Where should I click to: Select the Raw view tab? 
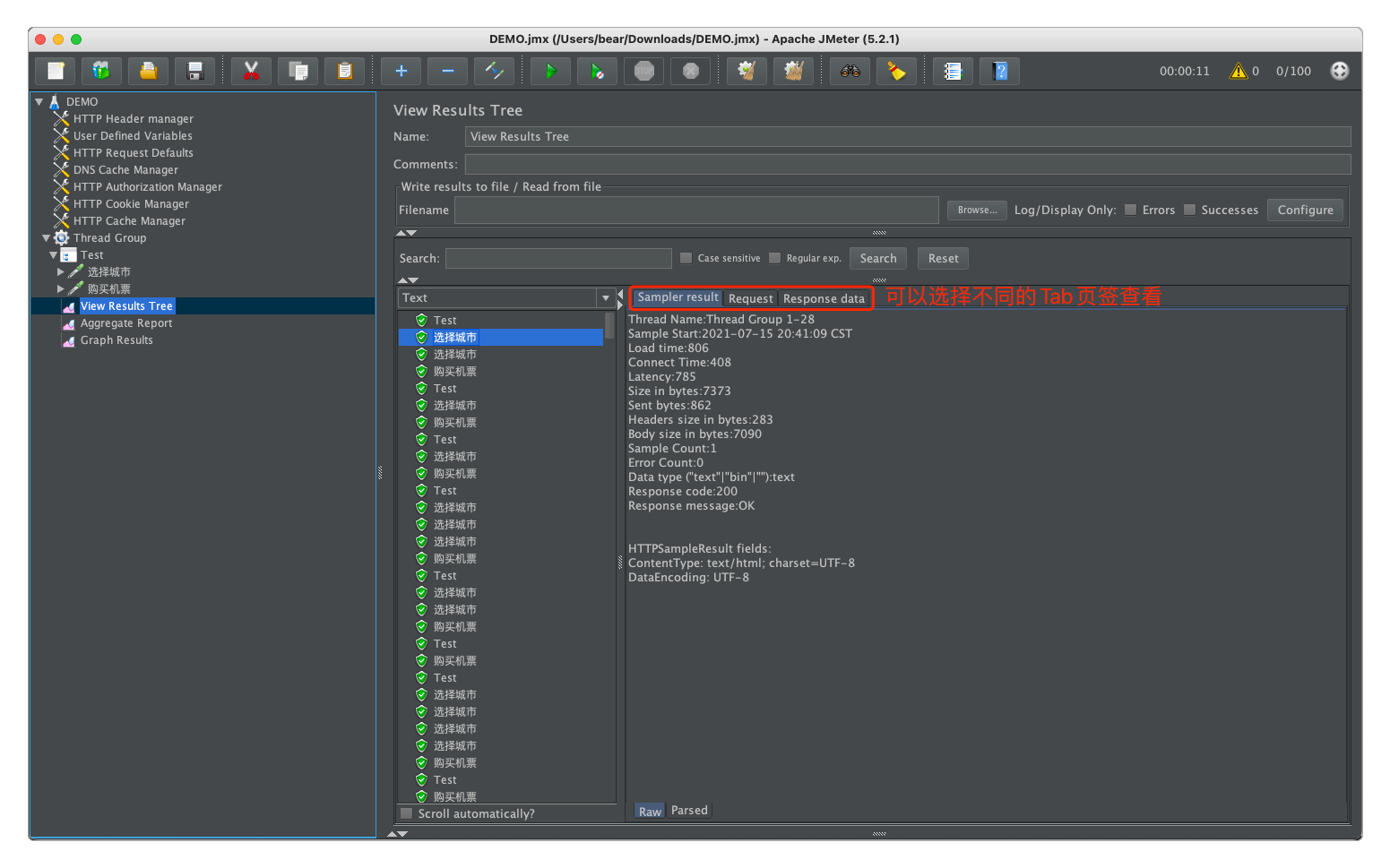point(650,811)
